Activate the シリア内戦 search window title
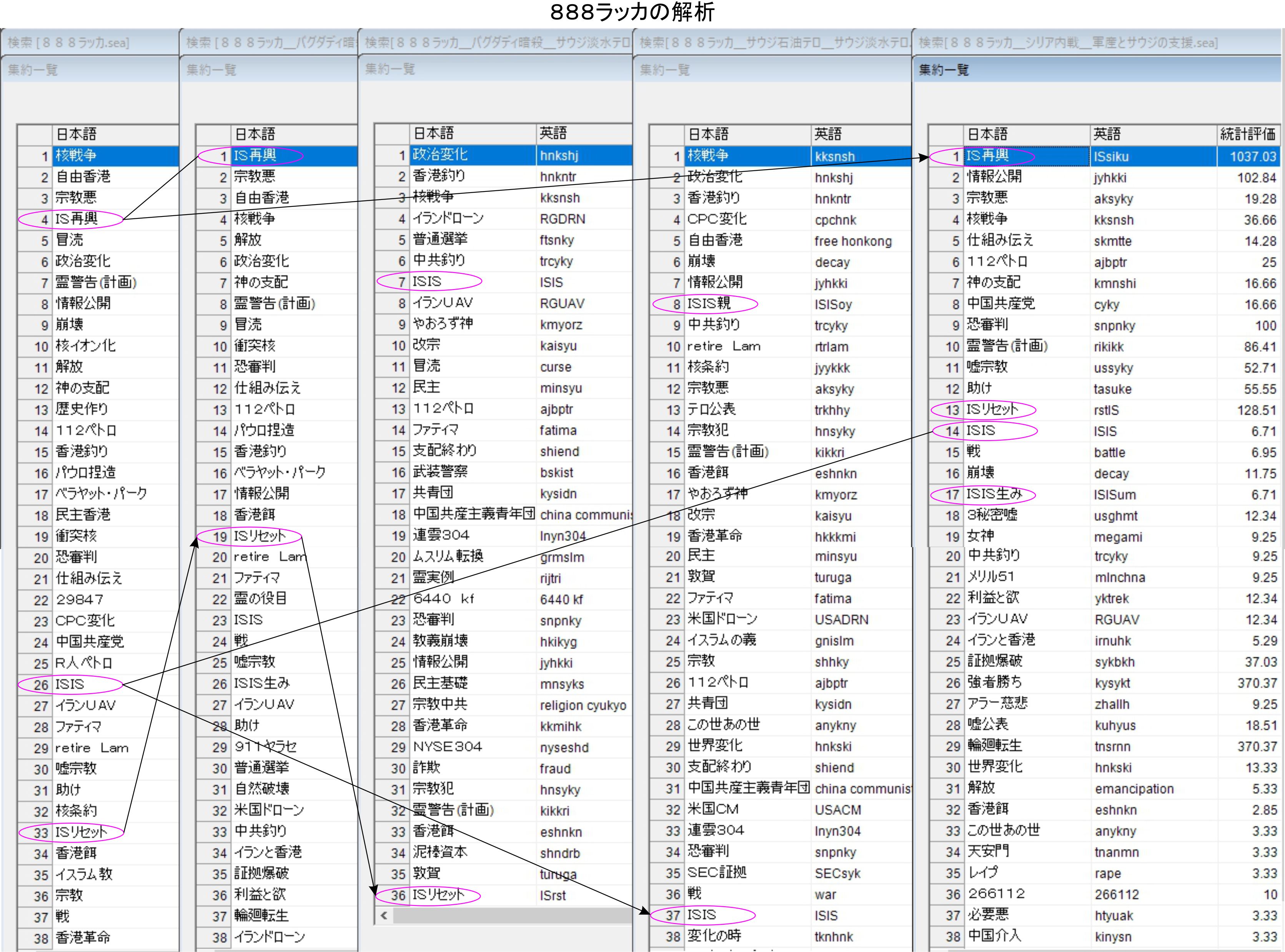This screenshot has width=1285, height=952. tap(1068, 43)
